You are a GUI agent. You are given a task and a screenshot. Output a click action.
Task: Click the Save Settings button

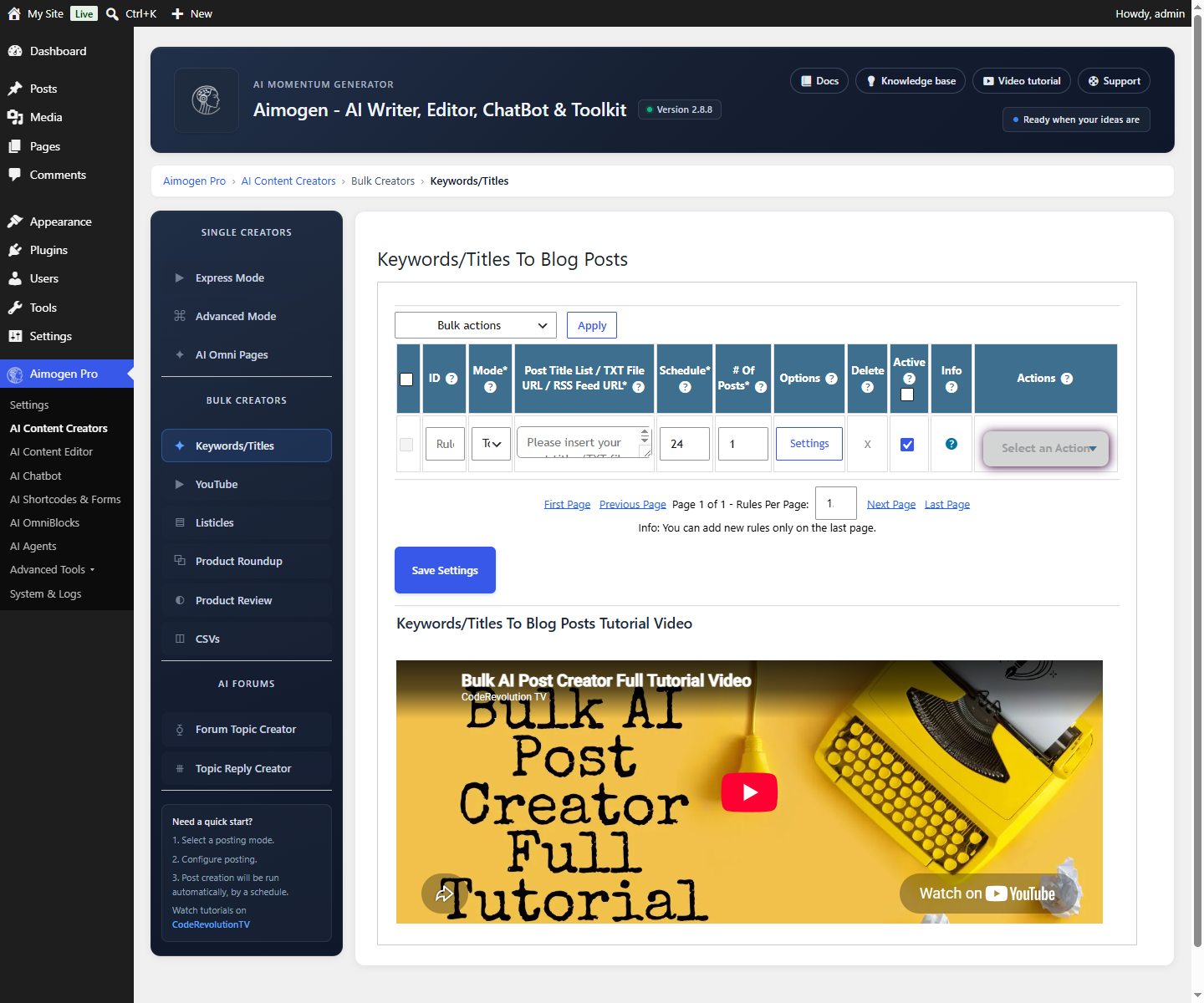tap(445, 570)
